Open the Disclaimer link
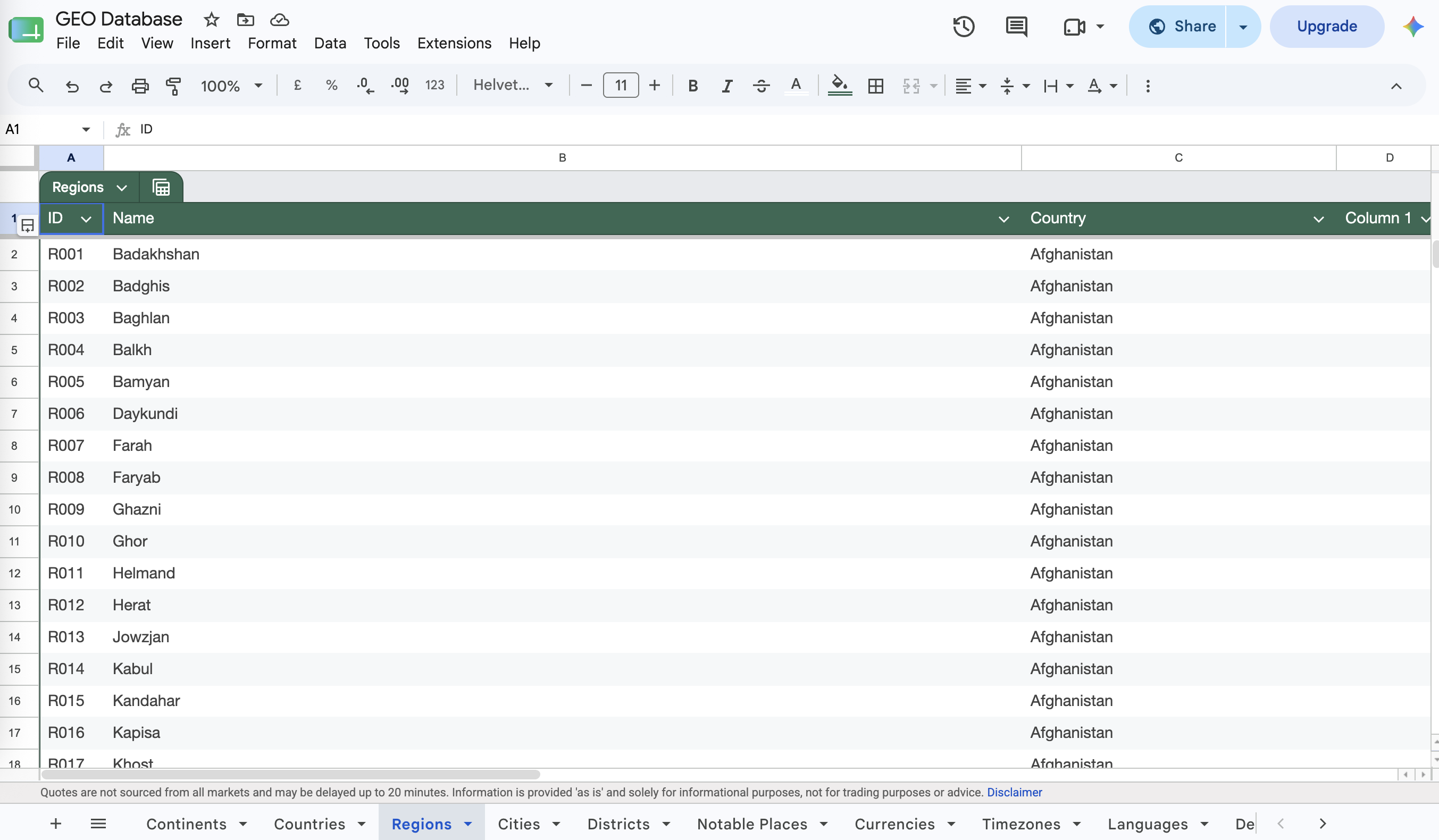Viewport: 1439px width, 840px height. (1014, 792)
